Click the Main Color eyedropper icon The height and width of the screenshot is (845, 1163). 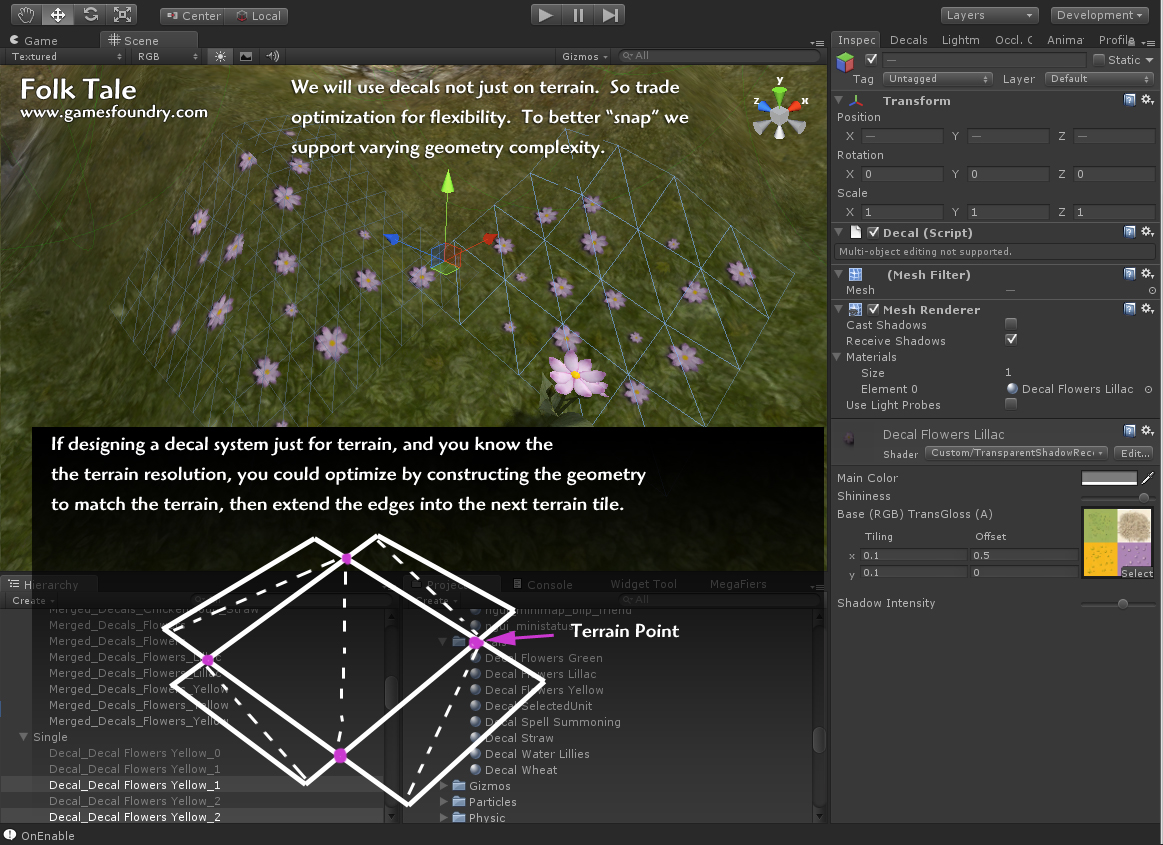[x=1147, y=478]
